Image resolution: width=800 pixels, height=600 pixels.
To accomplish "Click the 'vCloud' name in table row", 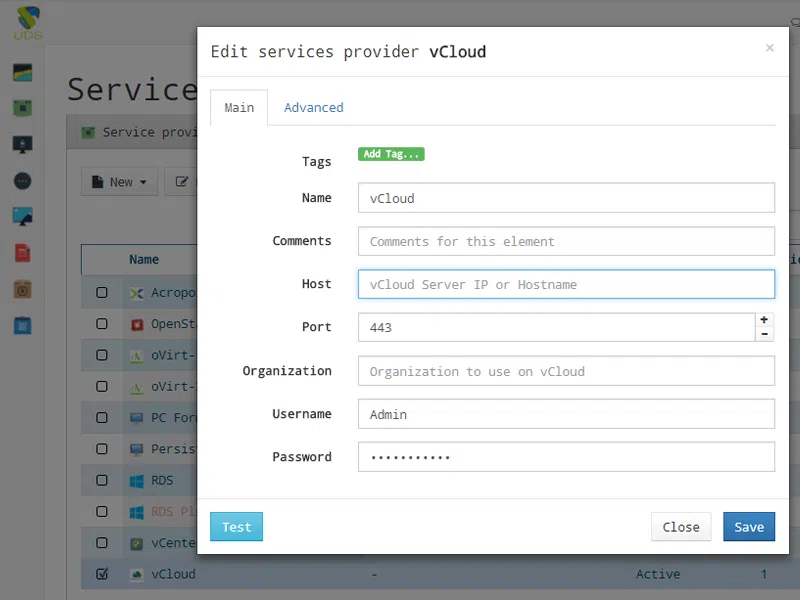I will click(173, 574).
